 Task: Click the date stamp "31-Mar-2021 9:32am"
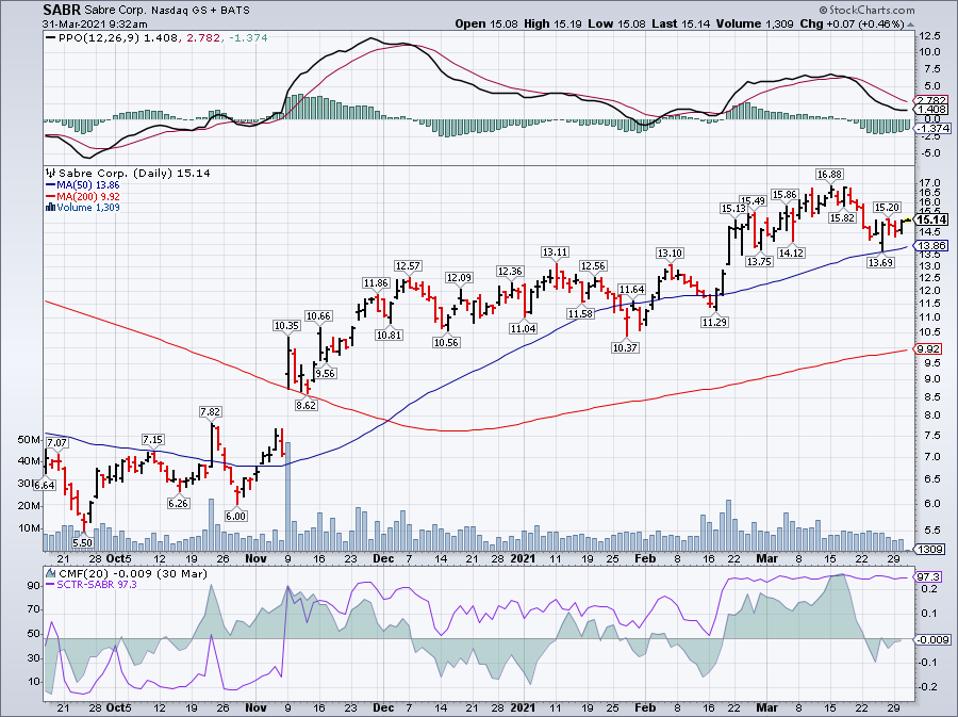tap(95, 24)
